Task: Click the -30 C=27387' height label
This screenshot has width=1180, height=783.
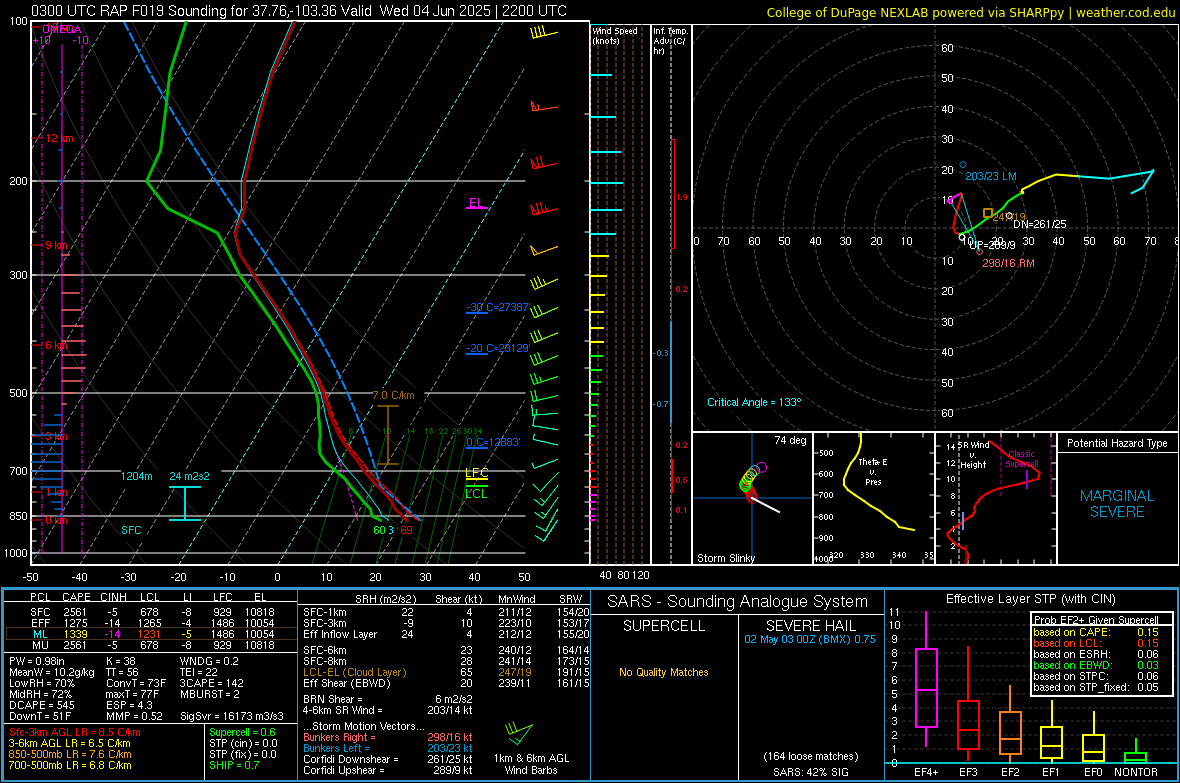Action: tap(498, 308)
